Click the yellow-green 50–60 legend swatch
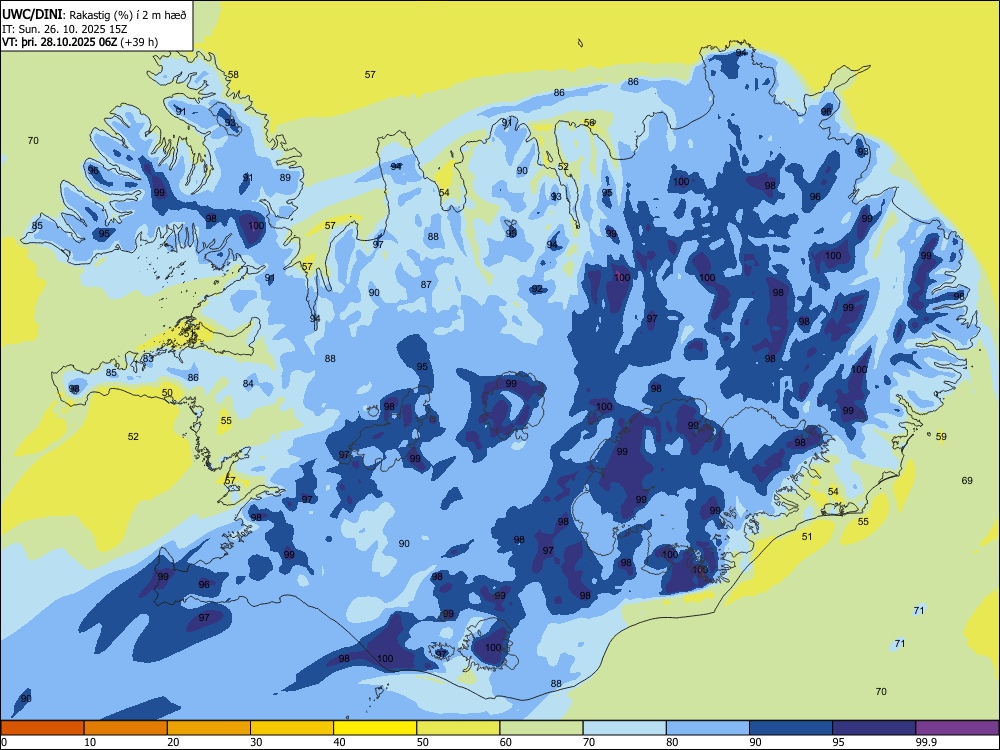This screenshot has width=1000, height=750. point(458,728)
